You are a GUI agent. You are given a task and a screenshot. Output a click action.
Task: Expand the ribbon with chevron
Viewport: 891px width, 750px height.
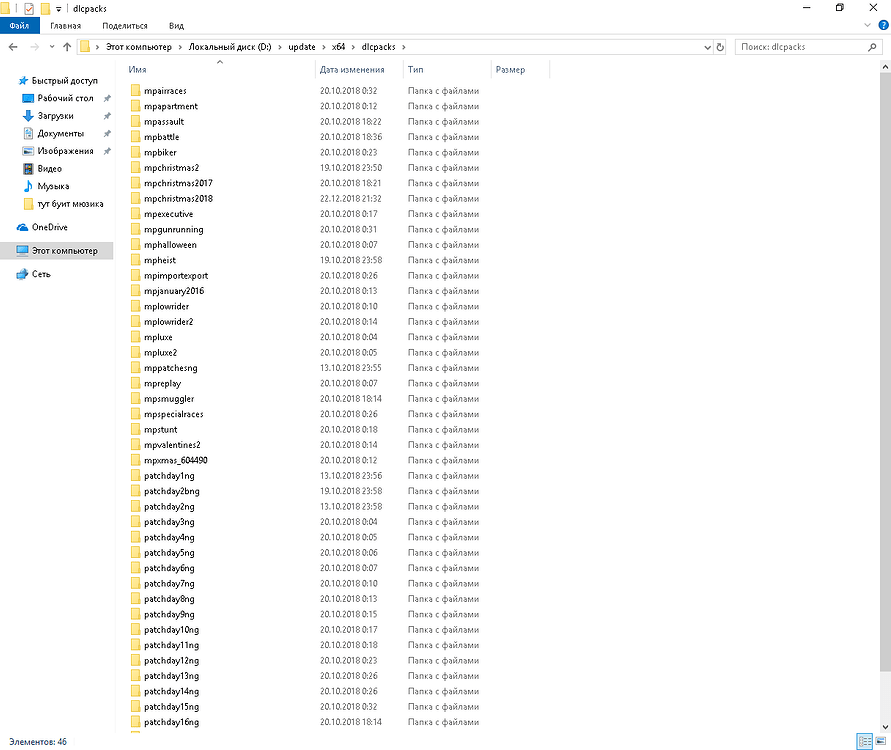point(867,25)
